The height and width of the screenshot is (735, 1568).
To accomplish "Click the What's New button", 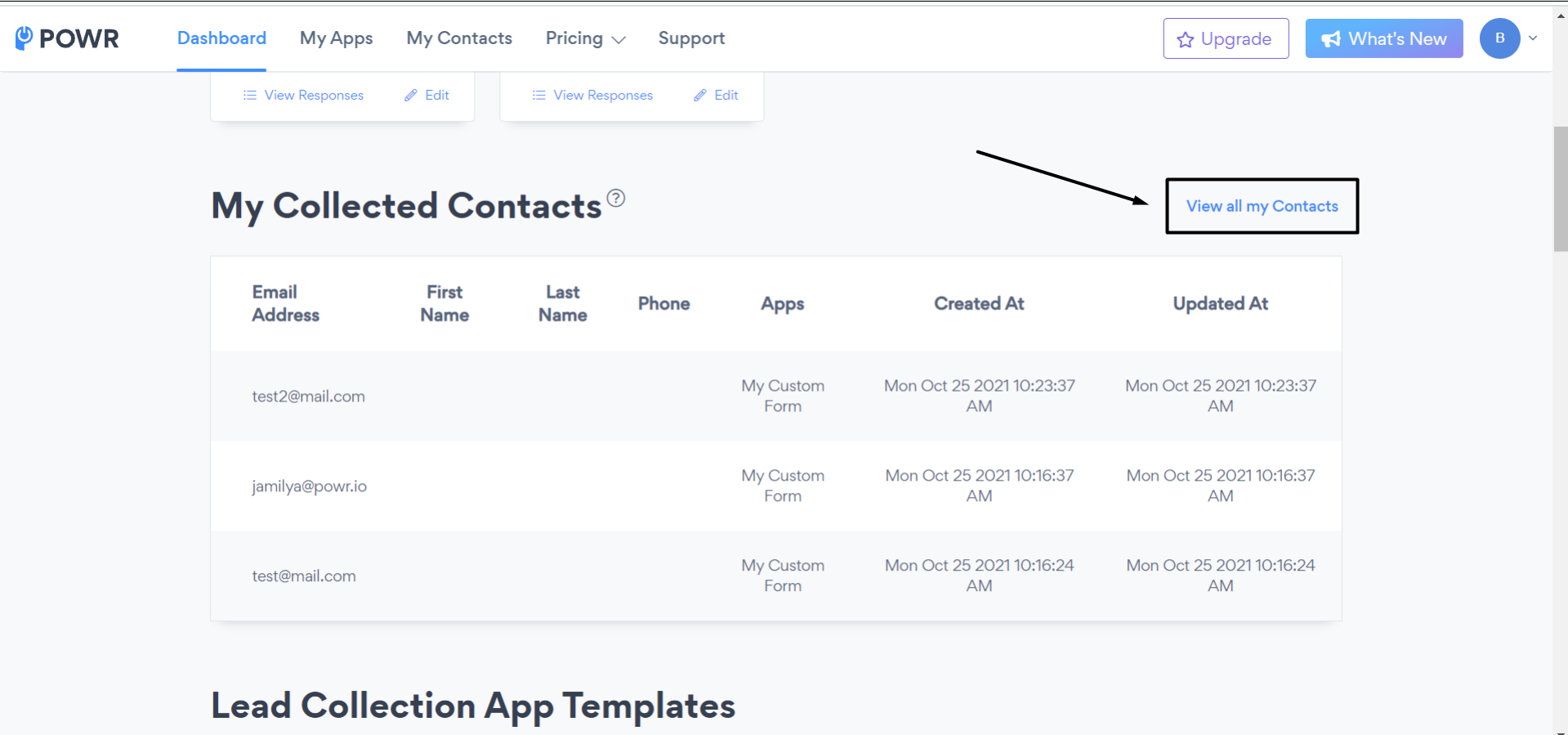I will (1384, 38).
